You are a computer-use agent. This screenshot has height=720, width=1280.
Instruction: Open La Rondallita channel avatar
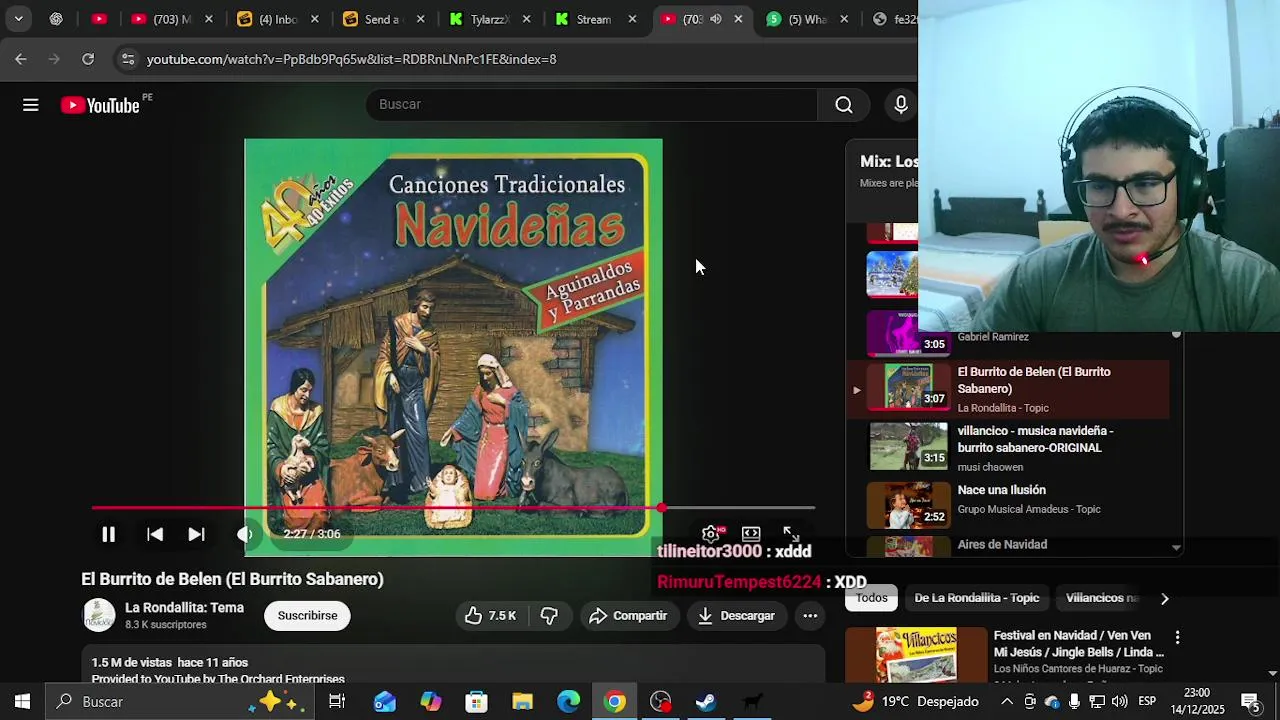tap(98, 615)
